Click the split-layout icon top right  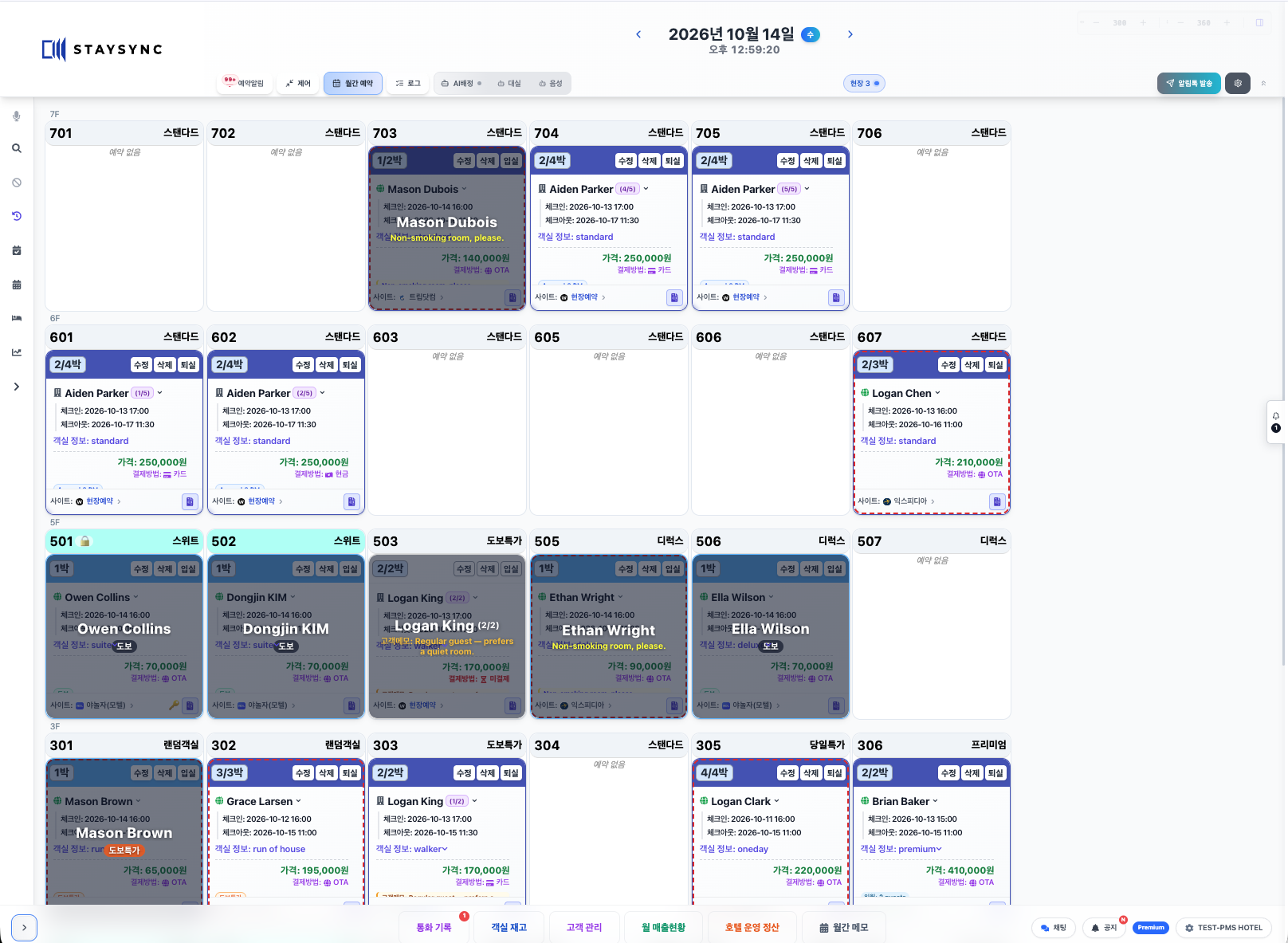(x=1259, y=23)
